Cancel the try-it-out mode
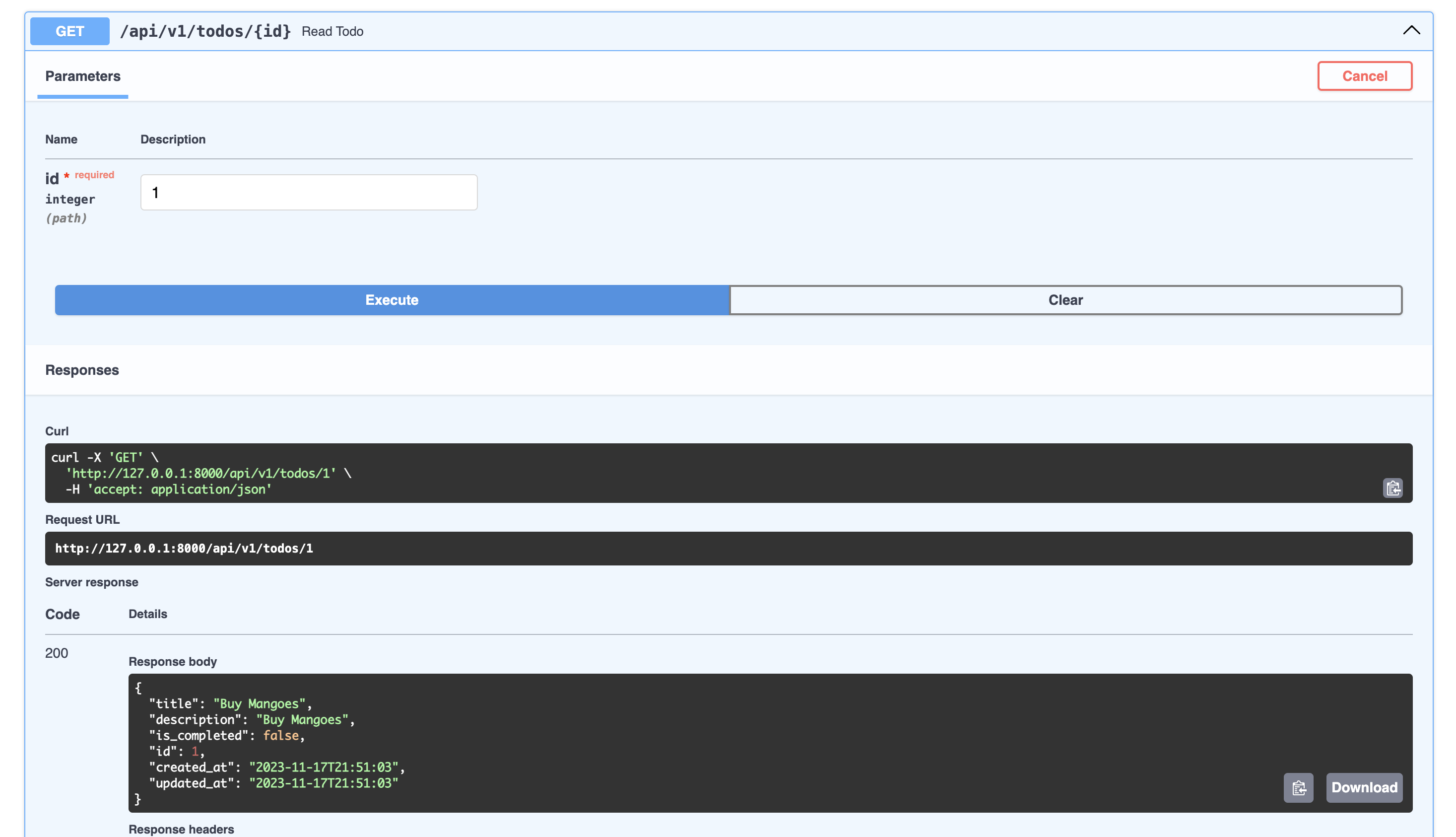 pyautogui.click(x=1364, y=76)
